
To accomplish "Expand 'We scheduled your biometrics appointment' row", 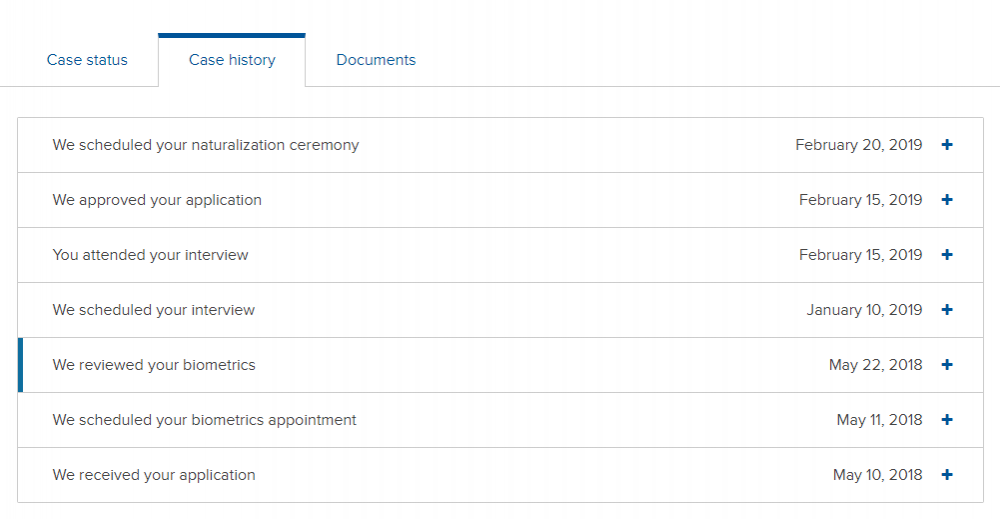I will [x=500, y=420].
